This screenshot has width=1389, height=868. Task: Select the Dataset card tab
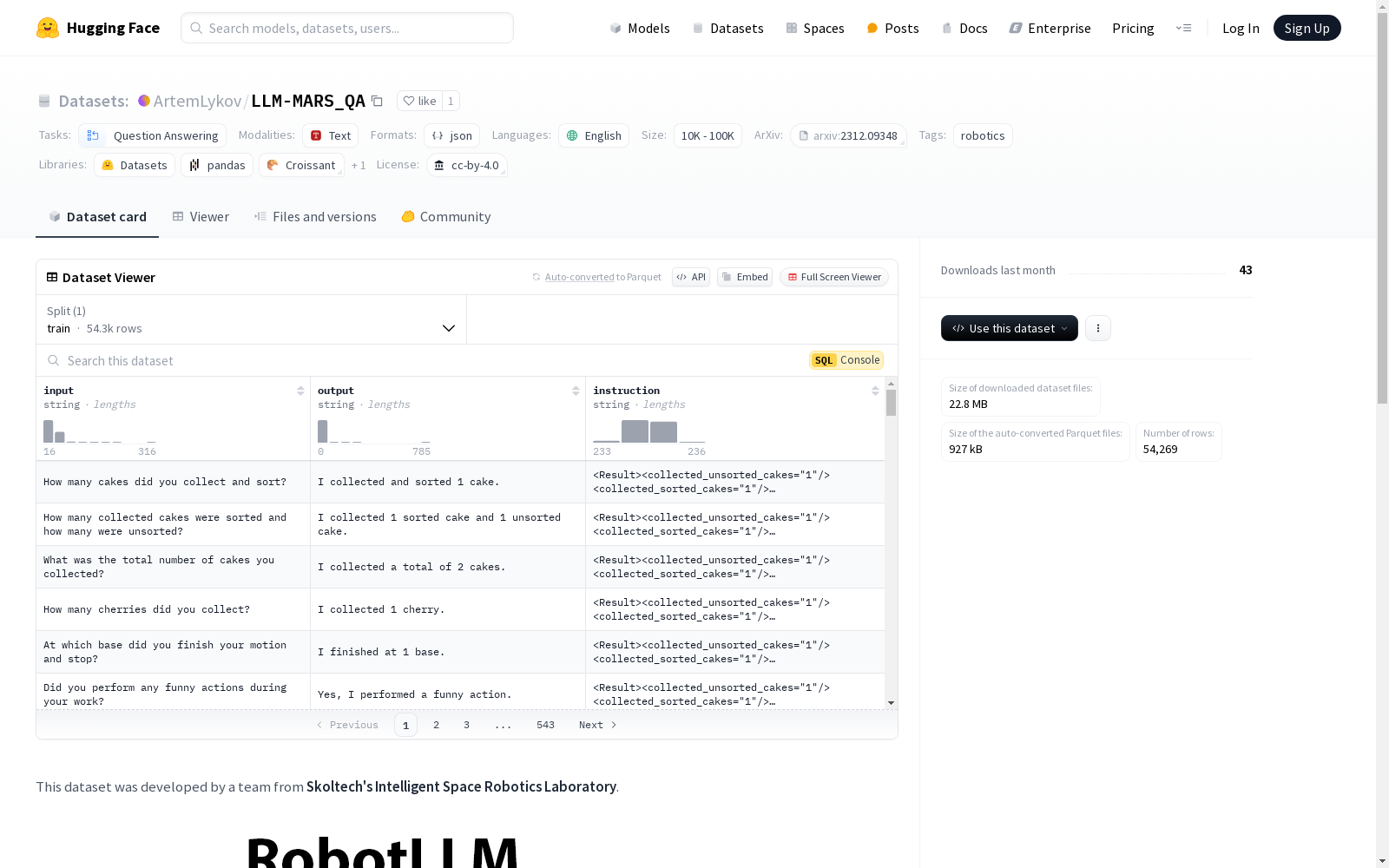click(97, 216)
